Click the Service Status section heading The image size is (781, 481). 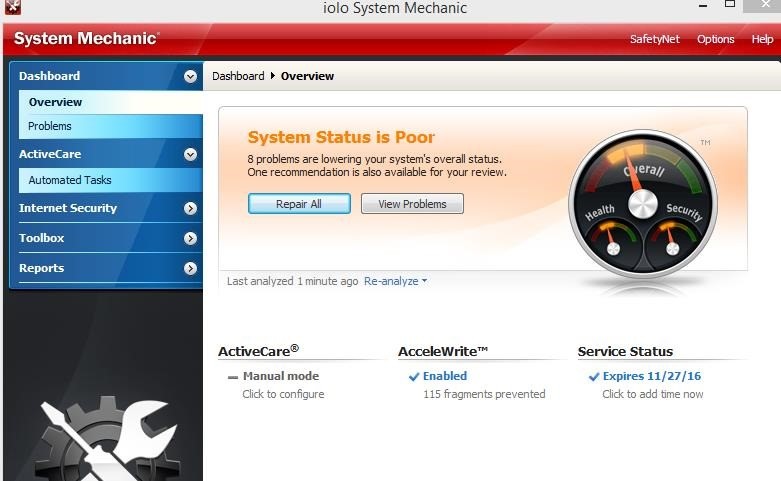coord(625,351)
